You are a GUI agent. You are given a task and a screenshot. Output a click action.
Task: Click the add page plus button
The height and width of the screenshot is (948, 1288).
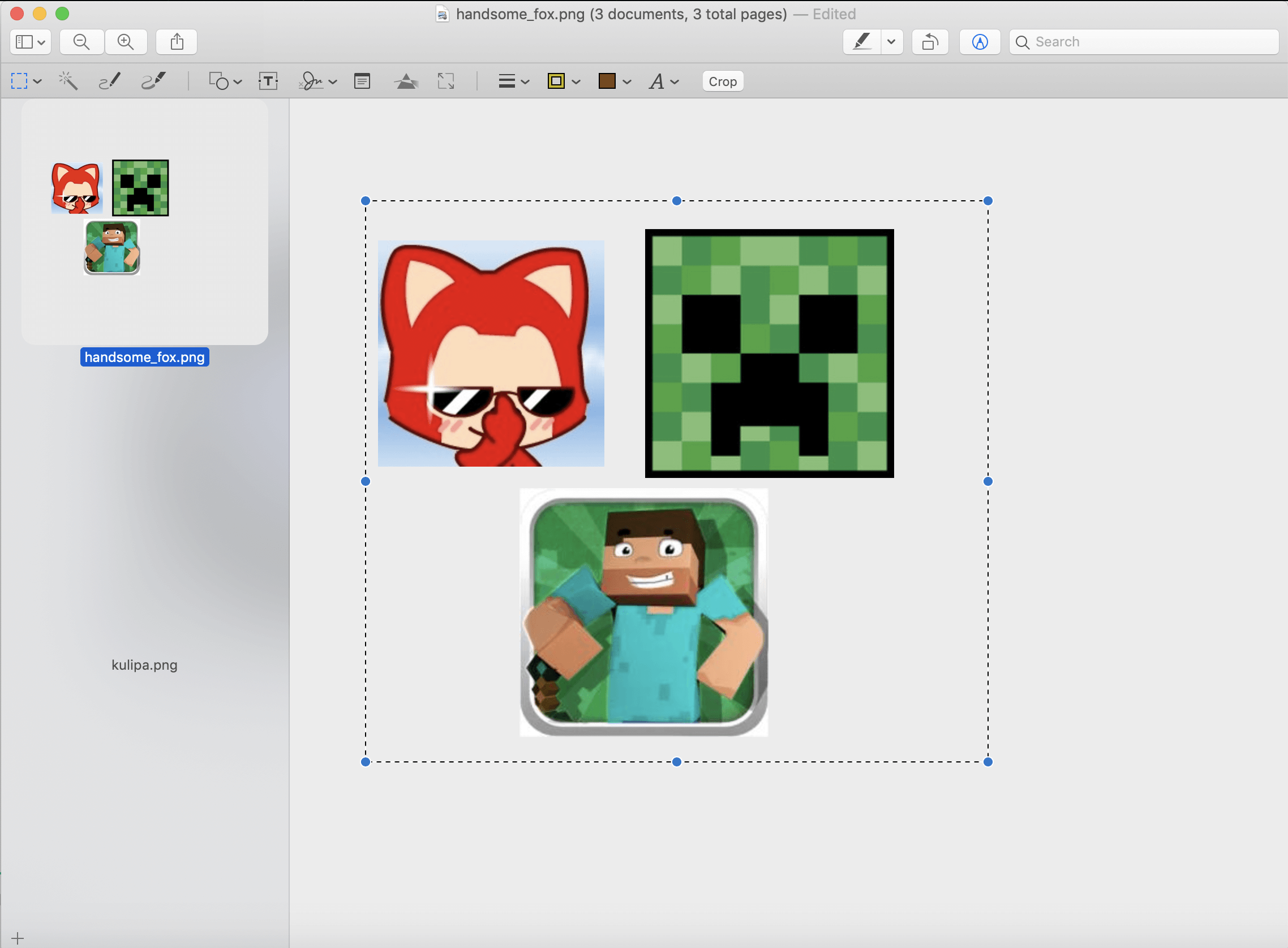[18, 938]
